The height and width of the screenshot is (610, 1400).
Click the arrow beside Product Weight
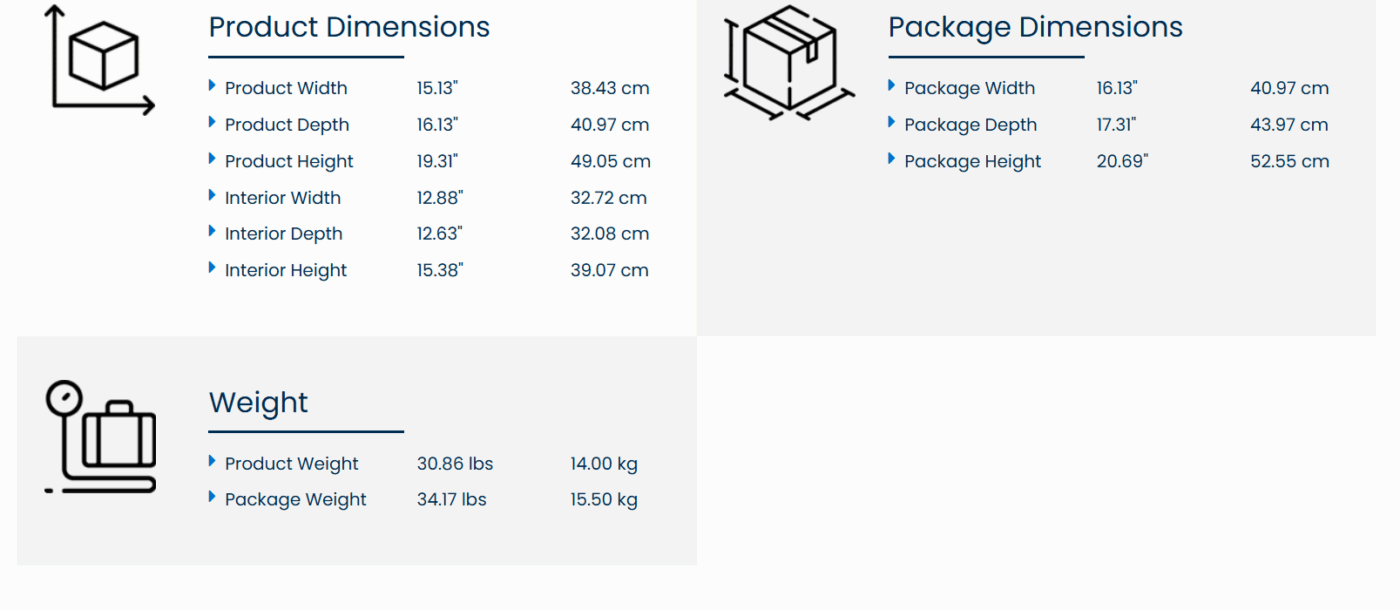pyautogui.click(x=212, y=461)
